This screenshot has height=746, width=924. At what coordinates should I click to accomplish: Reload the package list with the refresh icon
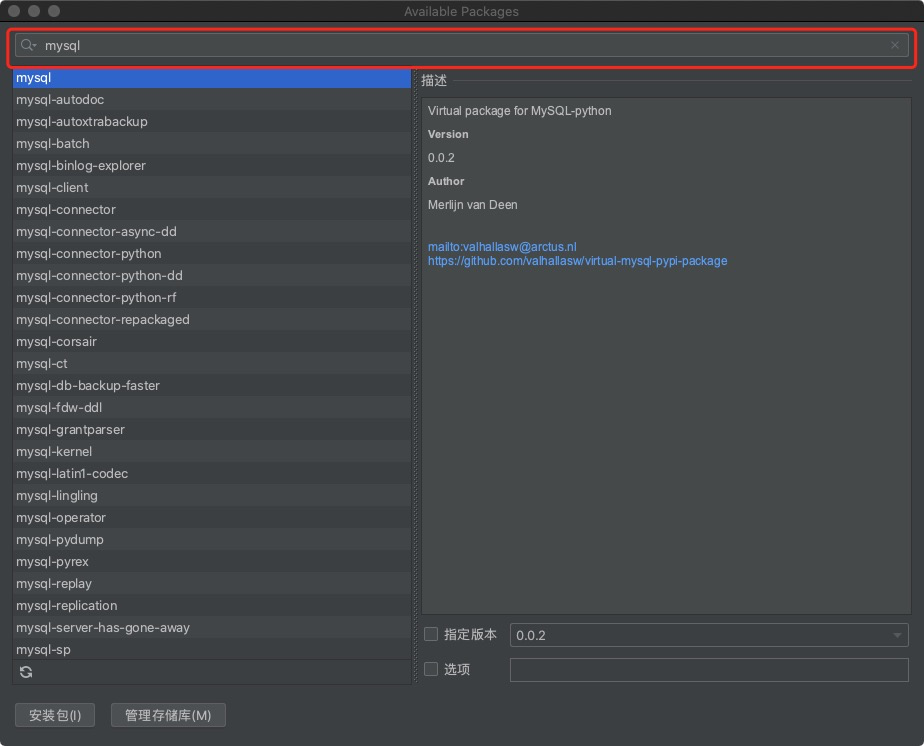(x=26, y=672)
